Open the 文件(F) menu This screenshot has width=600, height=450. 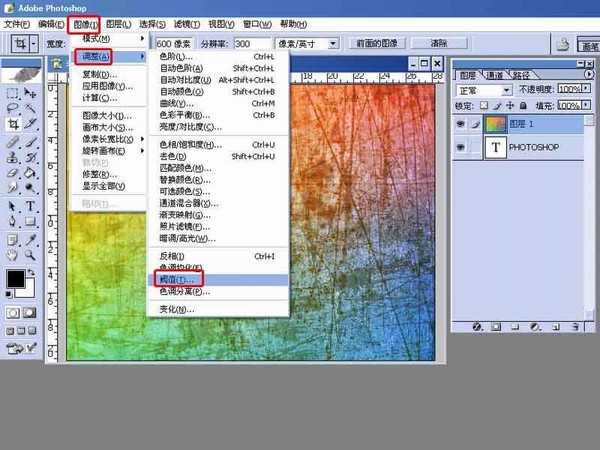coord(17,24)
